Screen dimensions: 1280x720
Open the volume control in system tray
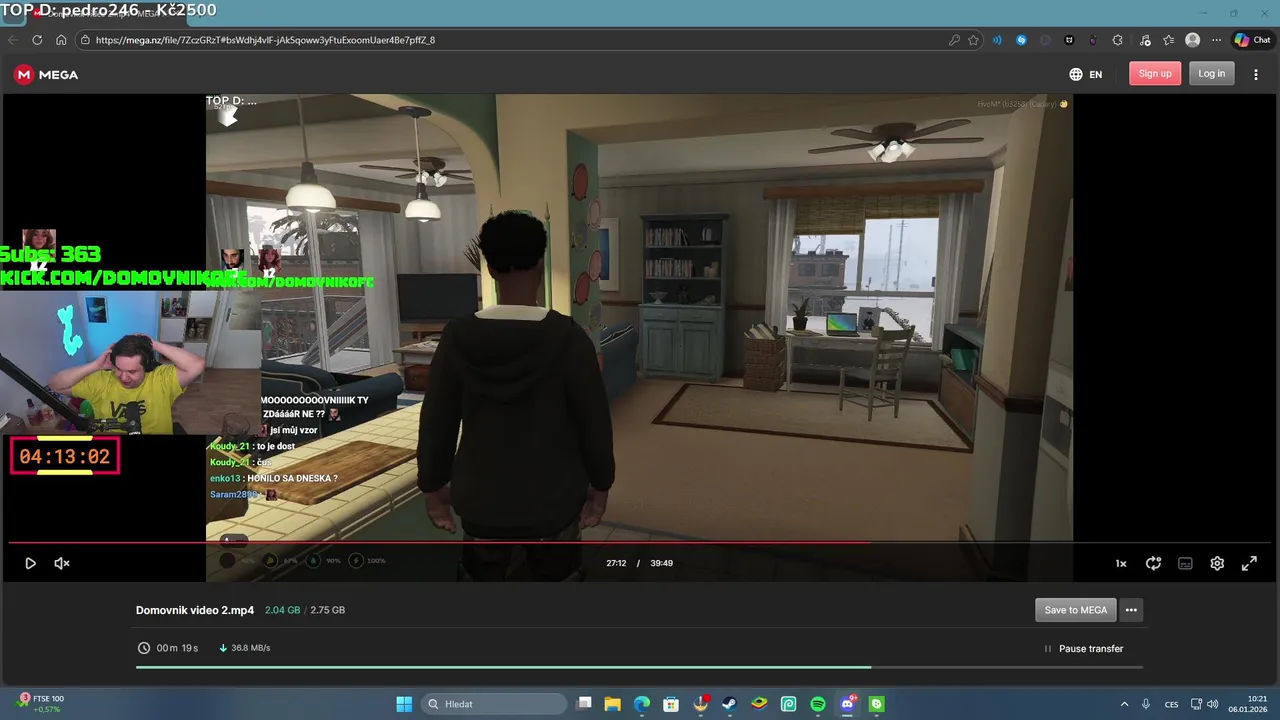click(1212, 704)
